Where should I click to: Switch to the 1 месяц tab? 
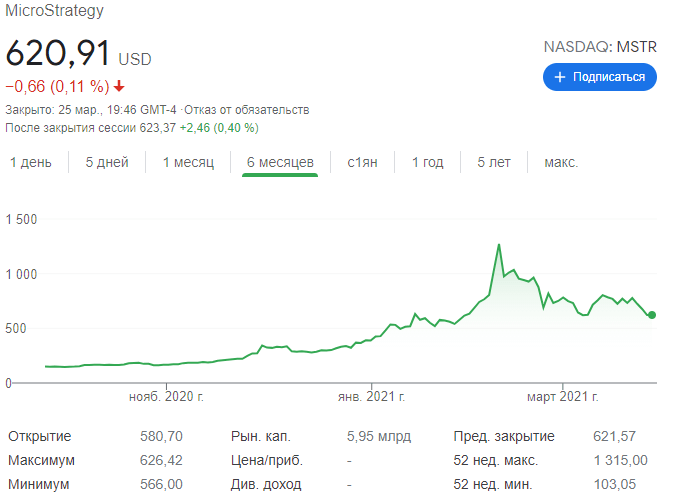pos(188,163)
